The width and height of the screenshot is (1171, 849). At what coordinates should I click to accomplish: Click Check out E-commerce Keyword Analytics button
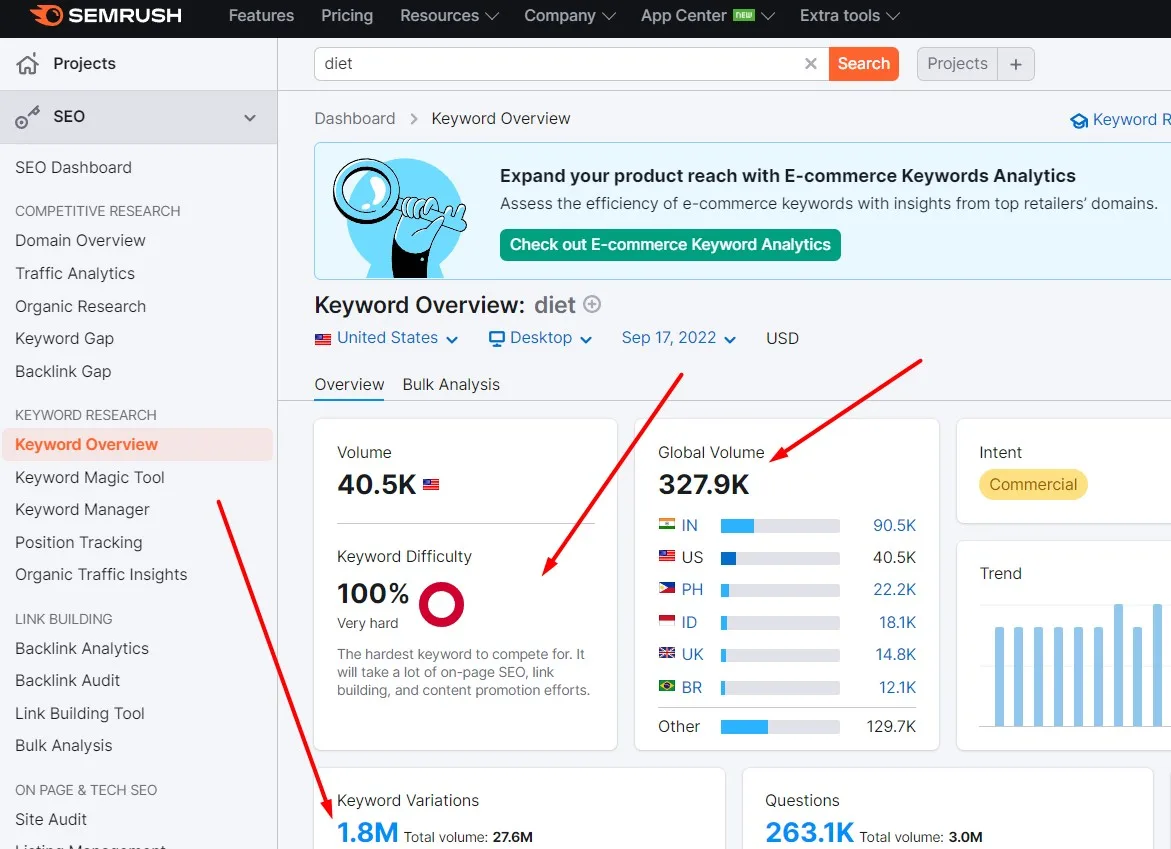[x=670, y=245]
